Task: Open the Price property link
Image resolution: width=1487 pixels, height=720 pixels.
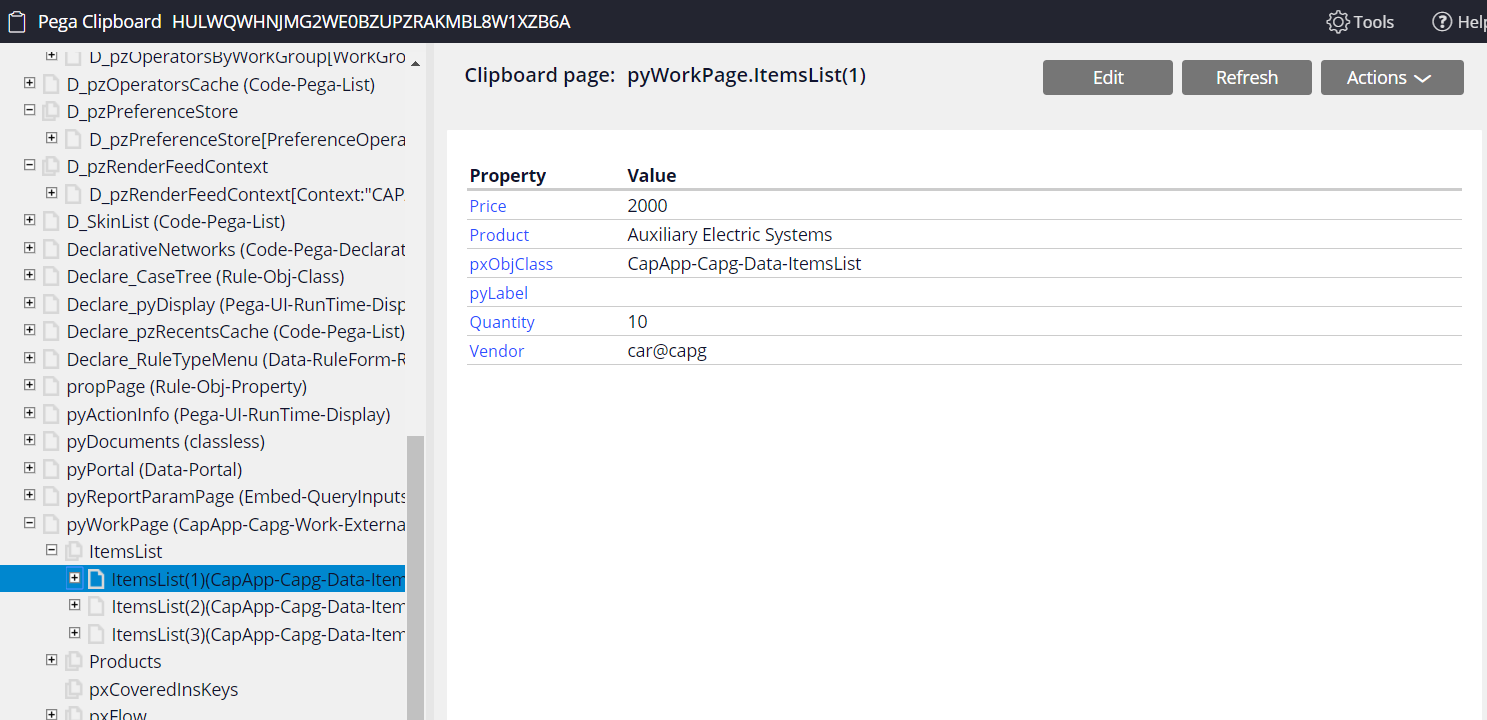Action: pyautogui.click(x=487, y=205)
